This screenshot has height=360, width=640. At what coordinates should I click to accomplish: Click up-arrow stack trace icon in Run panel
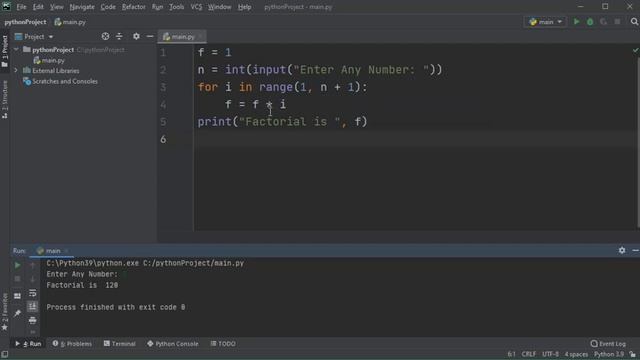(32, 265)
